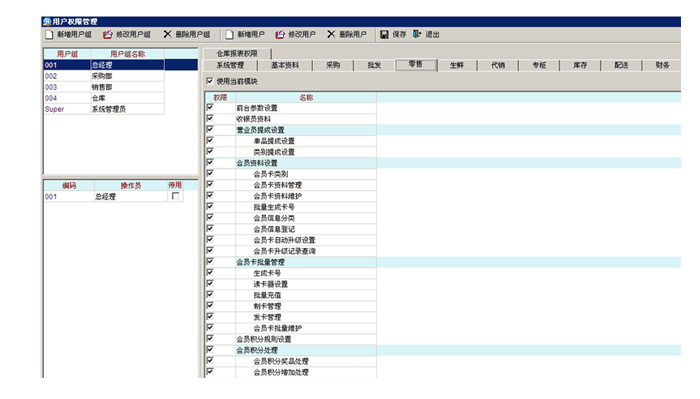700x399 pixels.
Task: Click the 删除用户组 X icon
Action: pyautogui.click(x=167, y=34)
